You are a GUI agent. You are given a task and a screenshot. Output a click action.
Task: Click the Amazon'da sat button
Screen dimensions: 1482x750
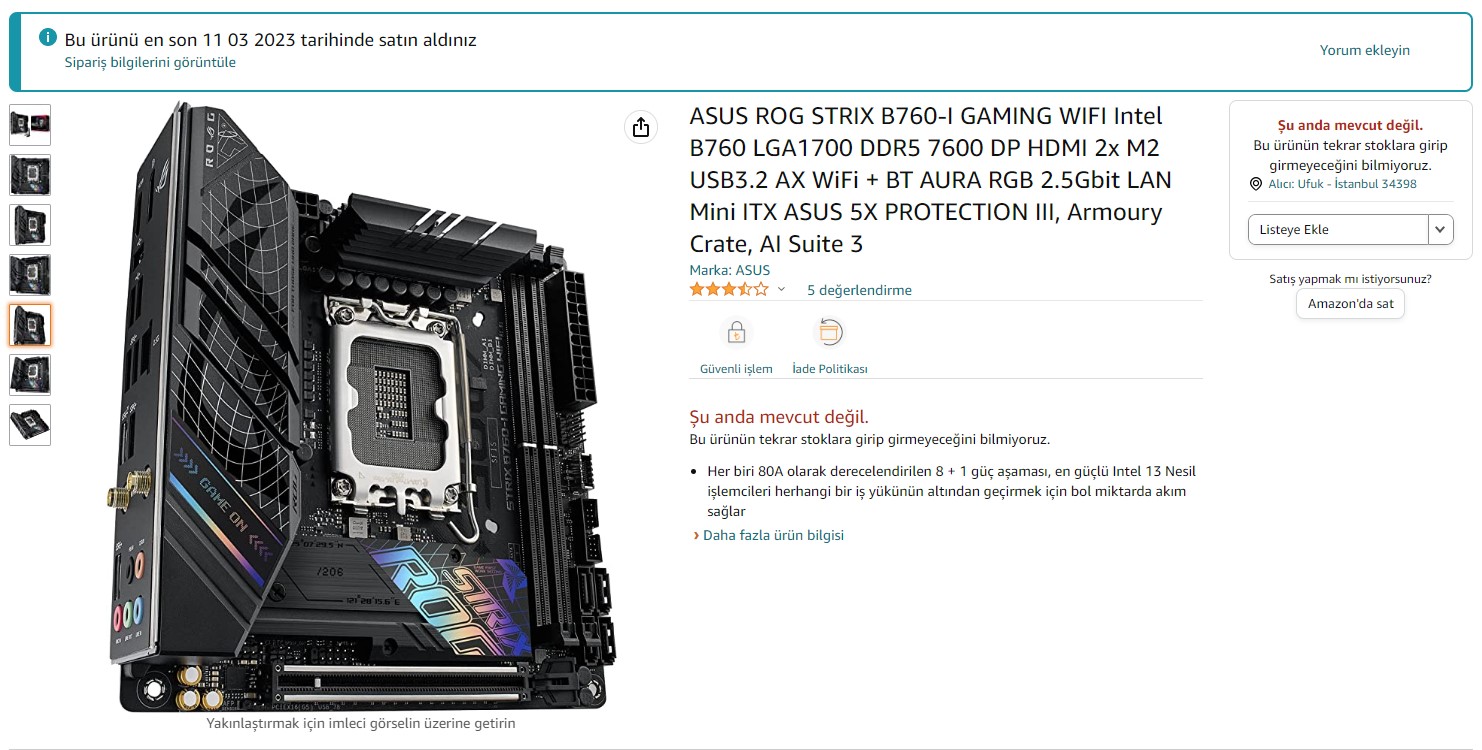click(x=1350, y=304)
